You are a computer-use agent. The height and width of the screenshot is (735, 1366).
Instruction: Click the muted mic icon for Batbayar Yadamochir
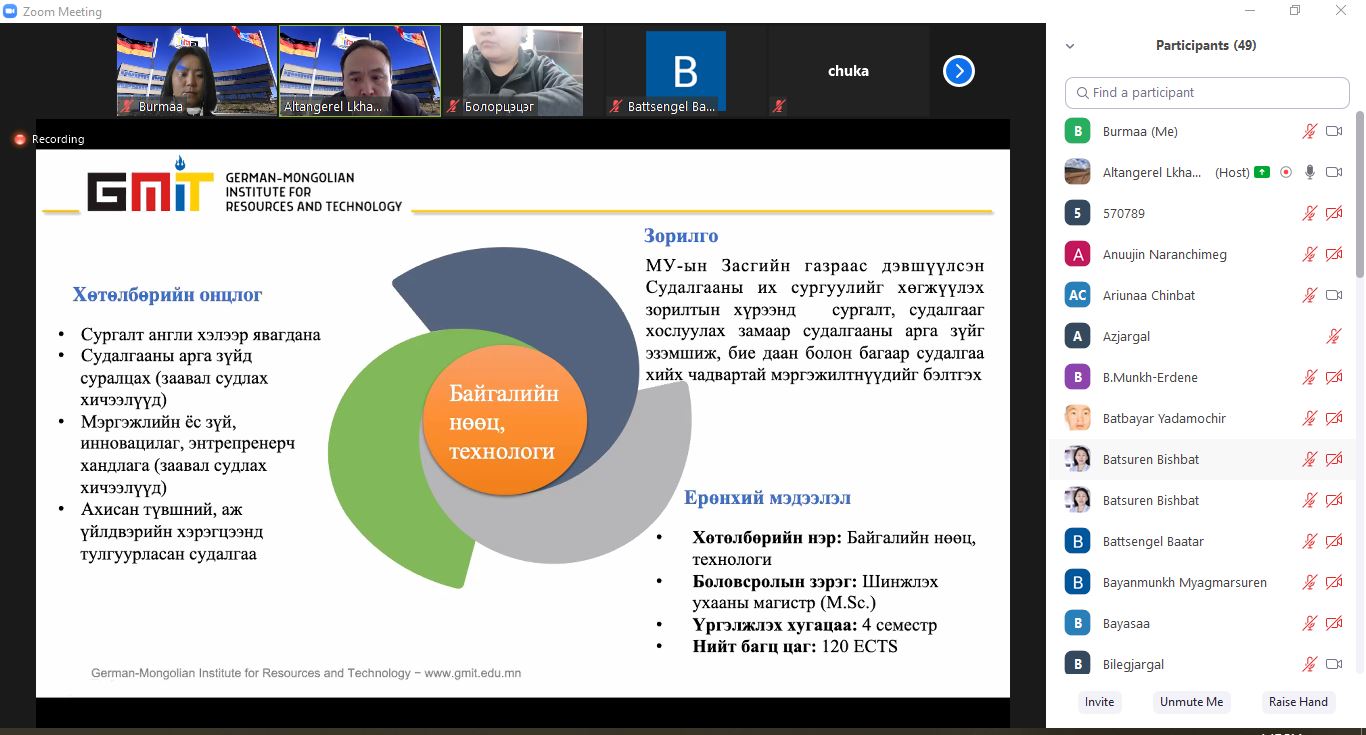coord(1309,418)
